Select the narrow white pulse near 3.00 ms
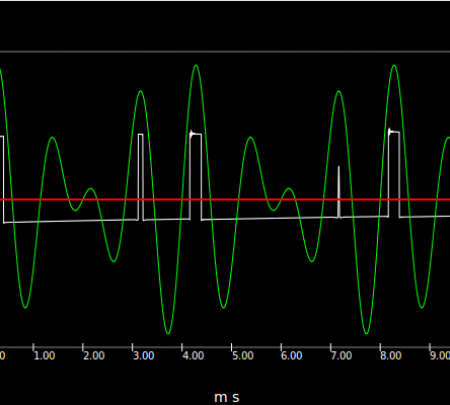This screenshot has height=405, width=450. (141, 177)
